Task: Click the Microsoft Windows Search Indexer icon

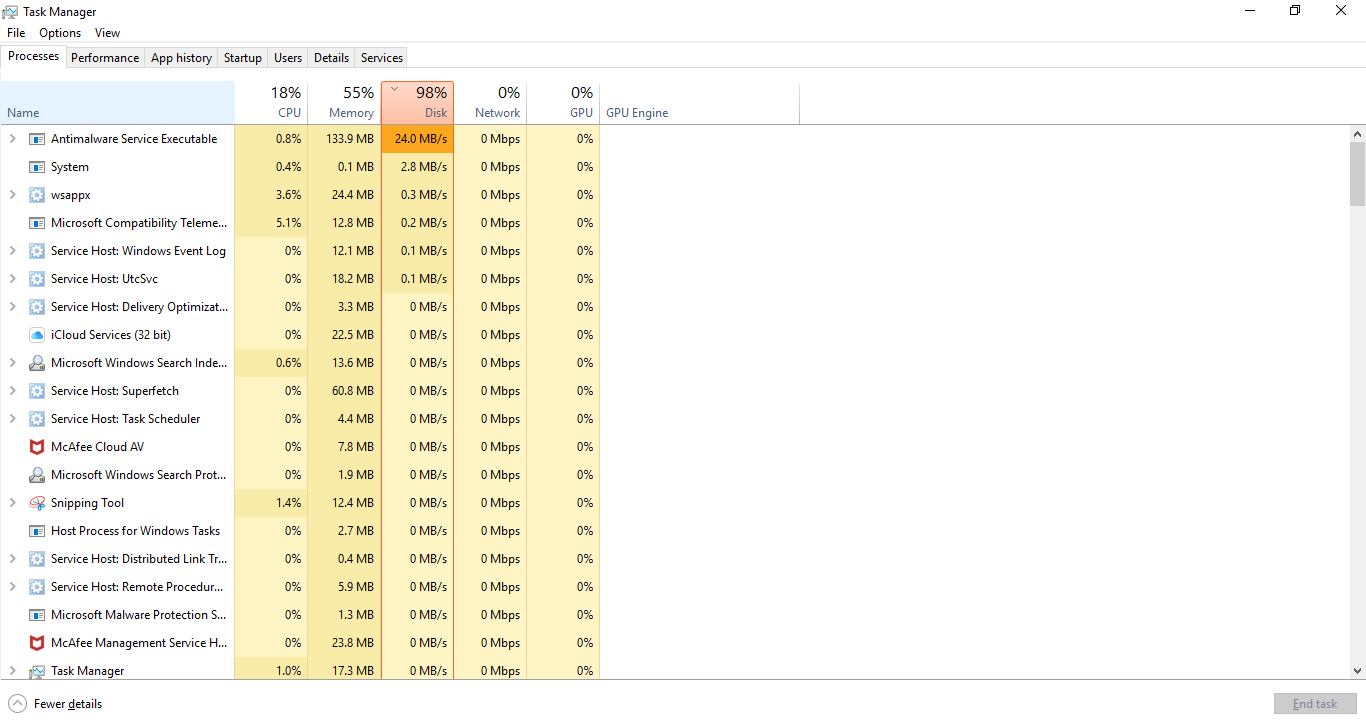Action: coord(37,363)
